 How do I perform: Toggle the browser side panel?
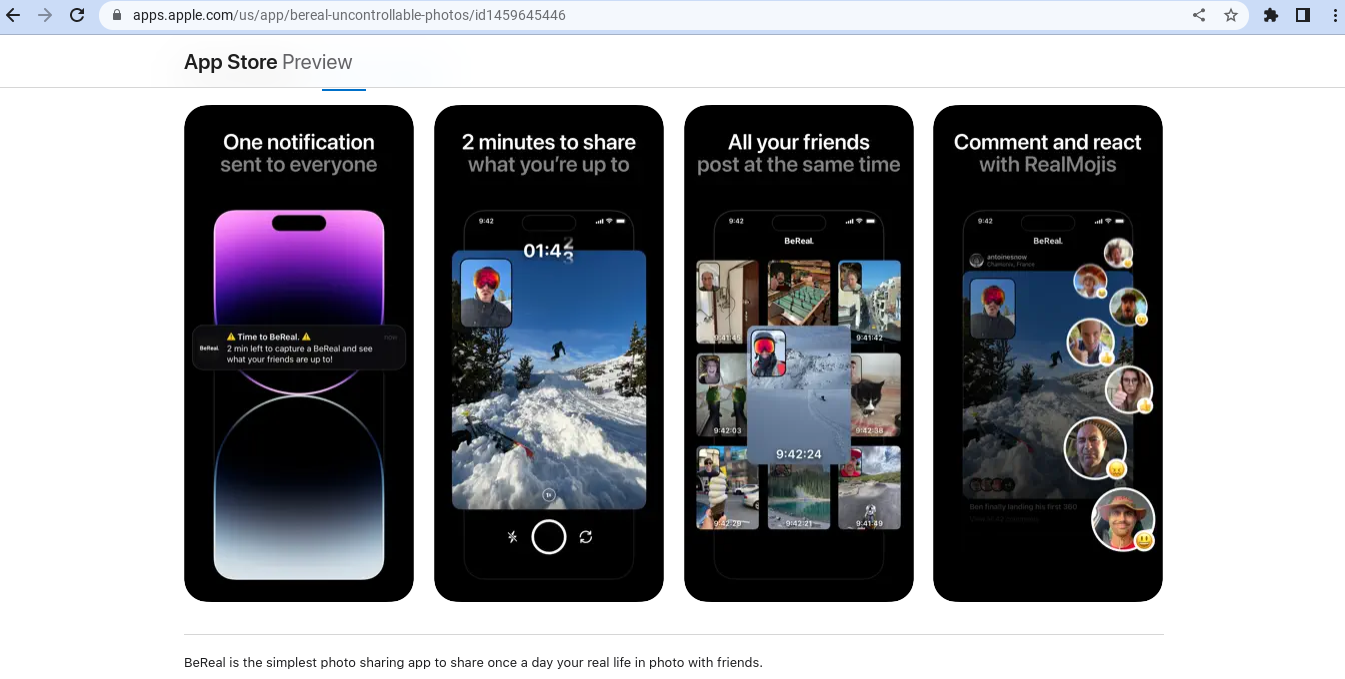(1303, 15)
